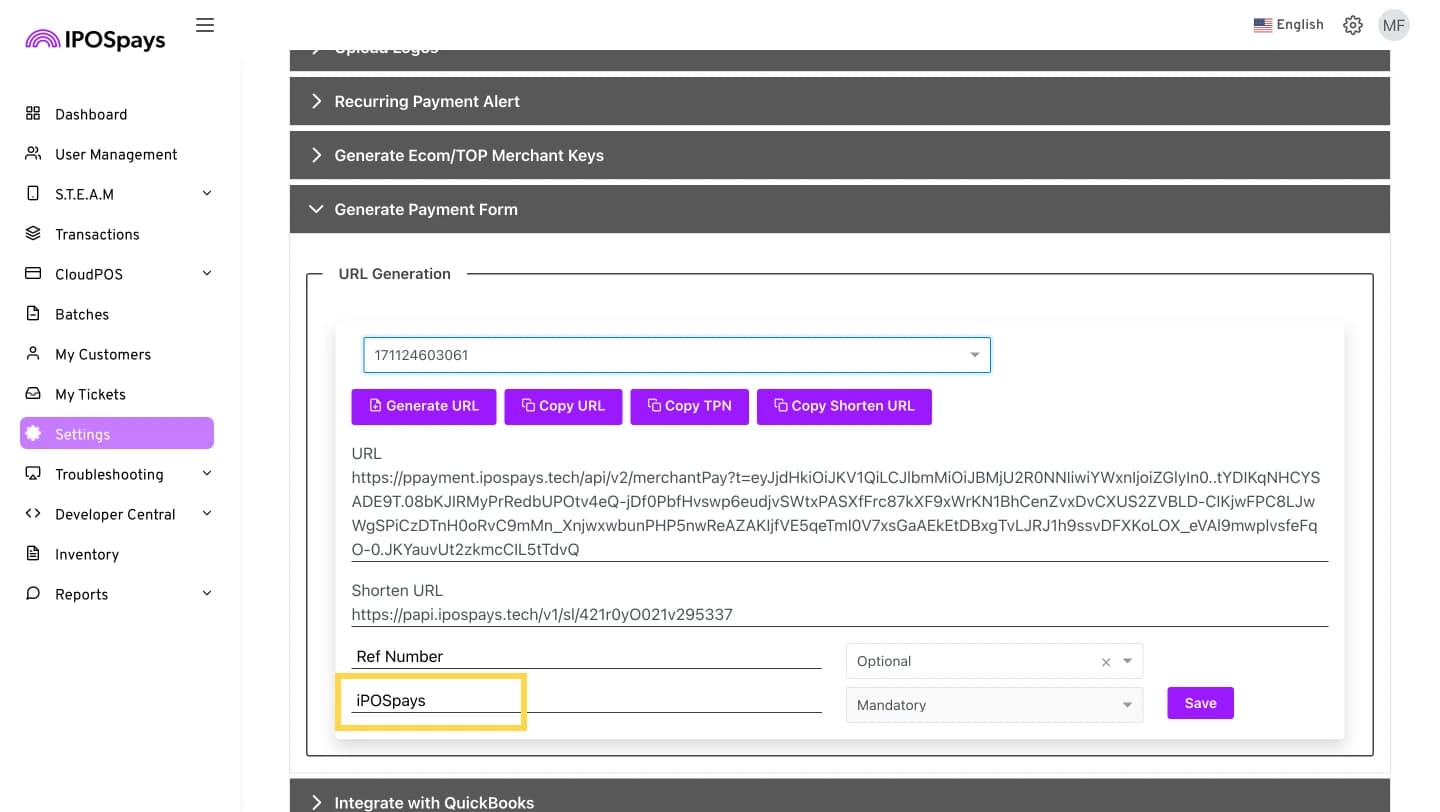
Task: Expand the Troubleshooting submenu chevron
Action: 207,473
